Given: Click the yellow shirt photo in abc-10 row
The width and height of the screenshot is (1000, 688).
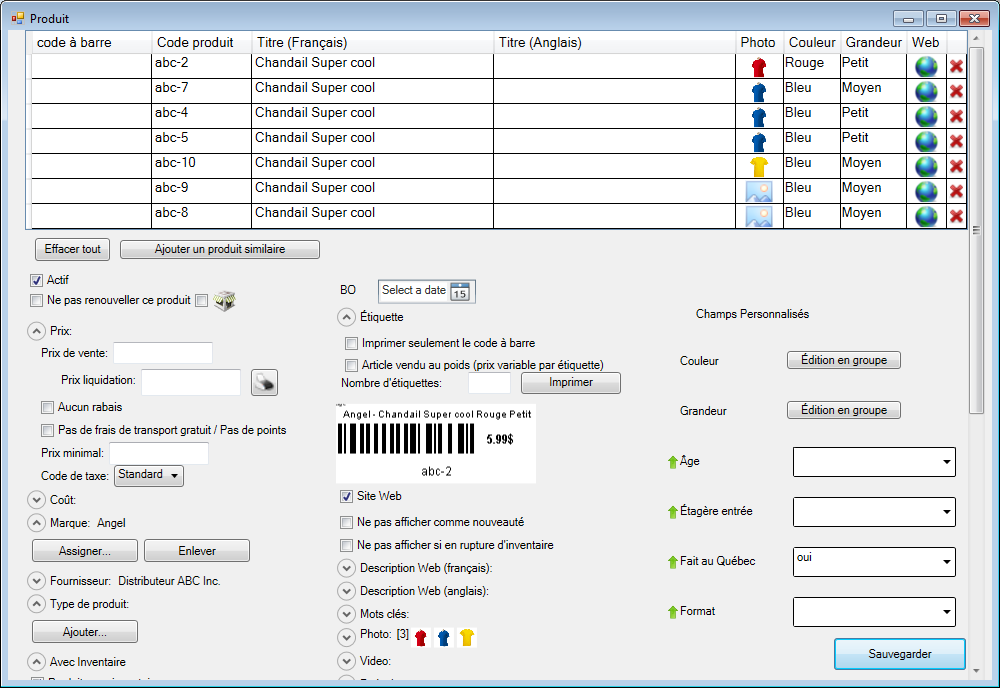Looking at the screenshot, I should tap(759, 166).
